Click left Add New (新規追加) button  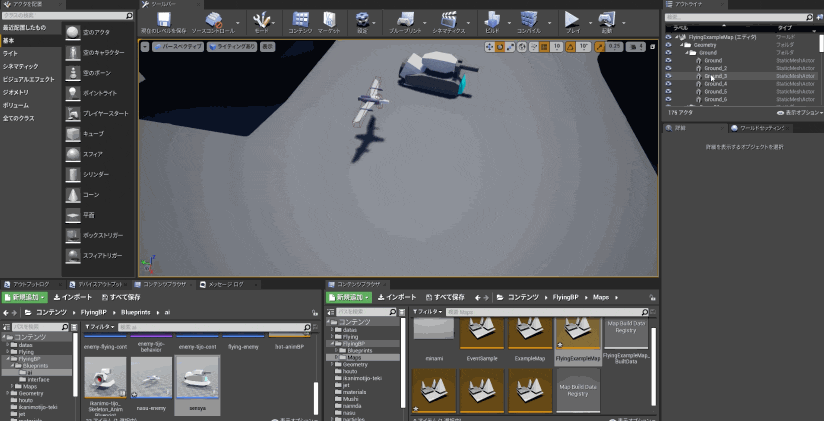[x=25, y=297]
